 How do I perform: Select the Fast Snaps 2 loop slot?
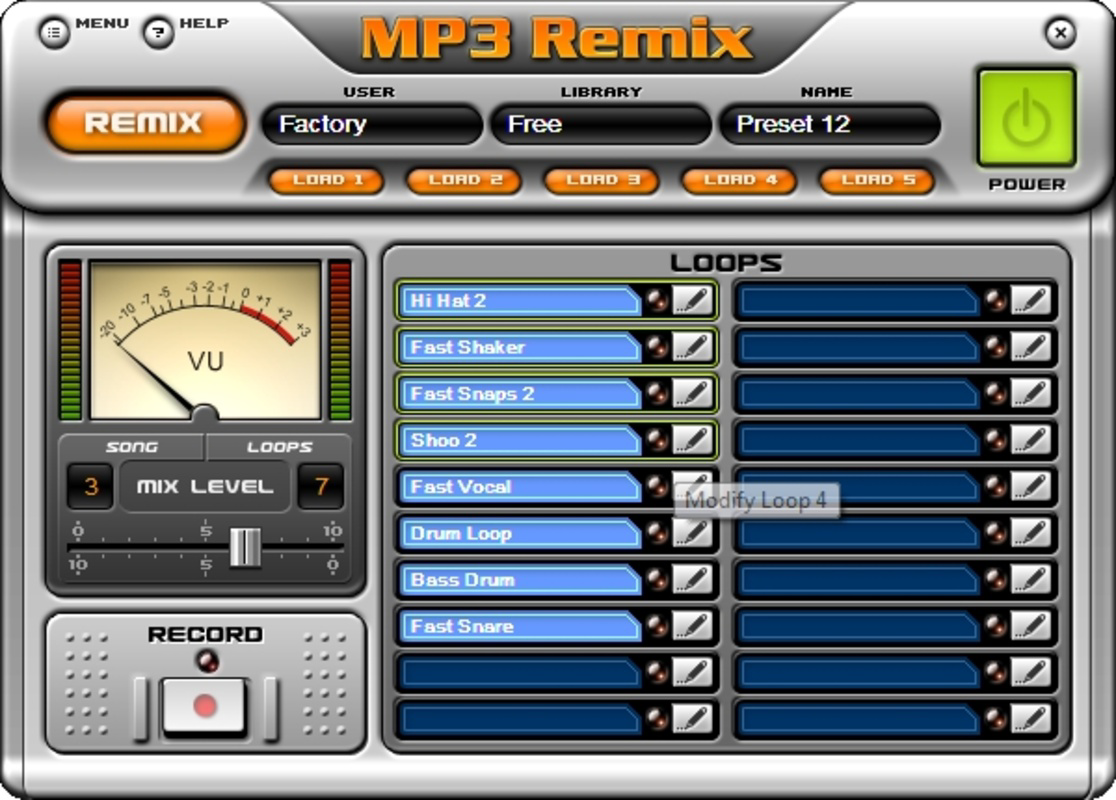click(x=520, y=394)
